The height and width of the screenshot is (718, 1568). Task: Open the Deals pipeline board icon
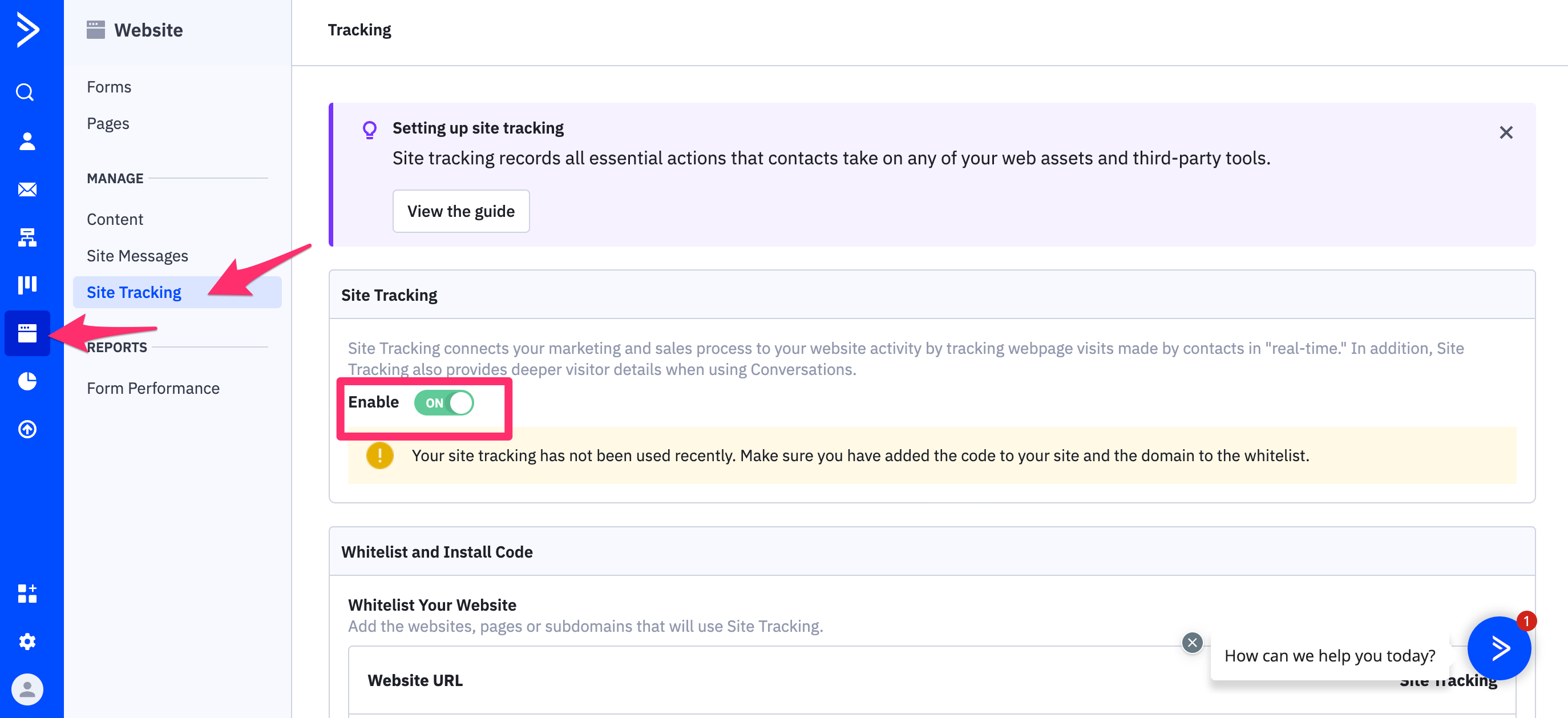(27, 285)
